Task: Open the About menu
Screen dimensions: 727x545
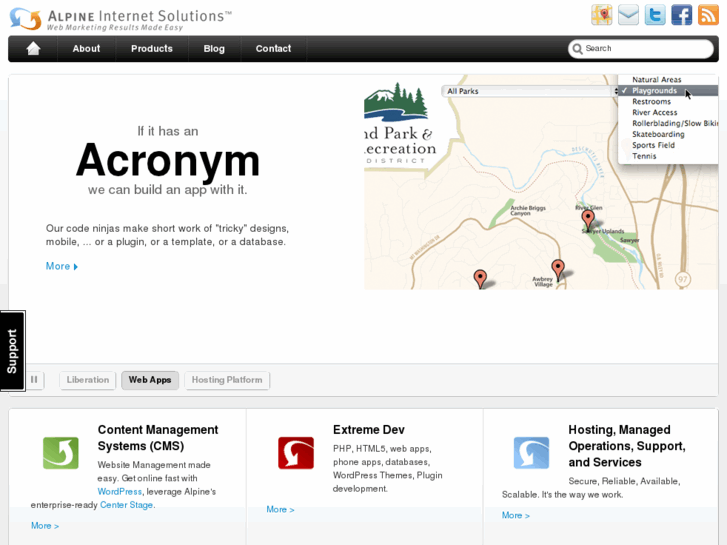Action: [x=86, y=49]
